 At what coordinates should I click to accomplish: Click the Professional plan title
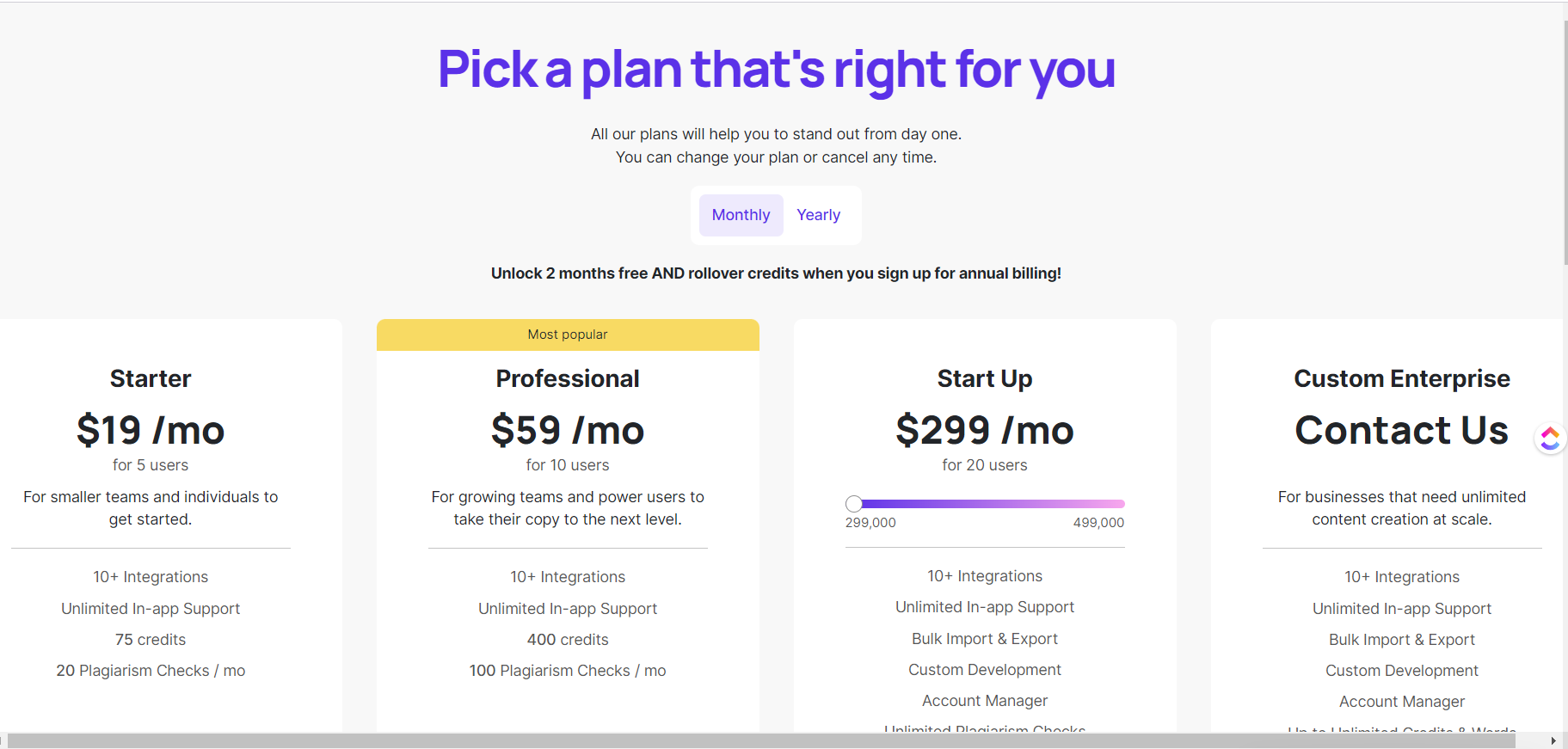(568, 378)
